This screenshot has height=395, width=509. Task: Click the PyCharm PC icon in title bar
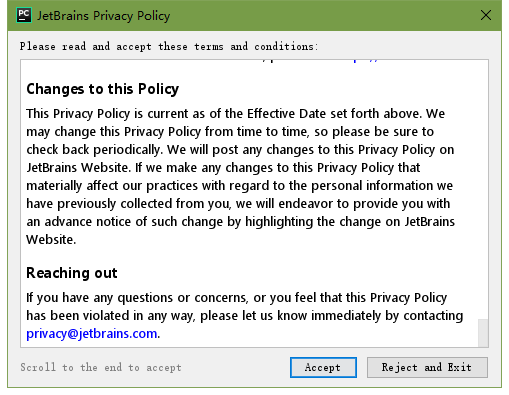pyautogui.click(x=24, y=15)
